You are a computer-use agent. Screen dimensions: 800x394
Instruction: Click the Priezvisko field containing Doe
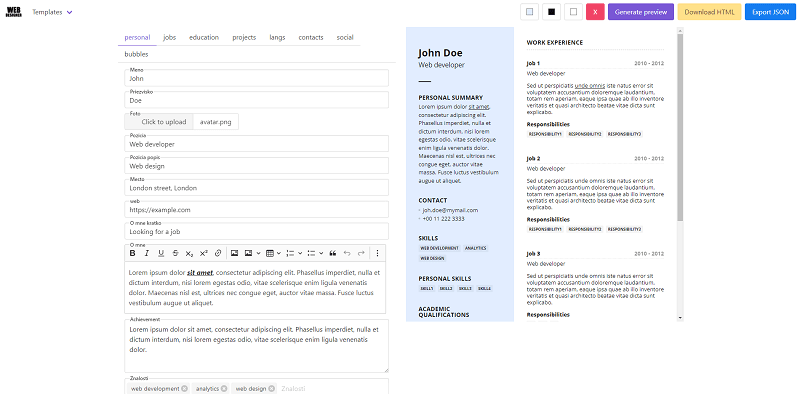tap(257, 100)
